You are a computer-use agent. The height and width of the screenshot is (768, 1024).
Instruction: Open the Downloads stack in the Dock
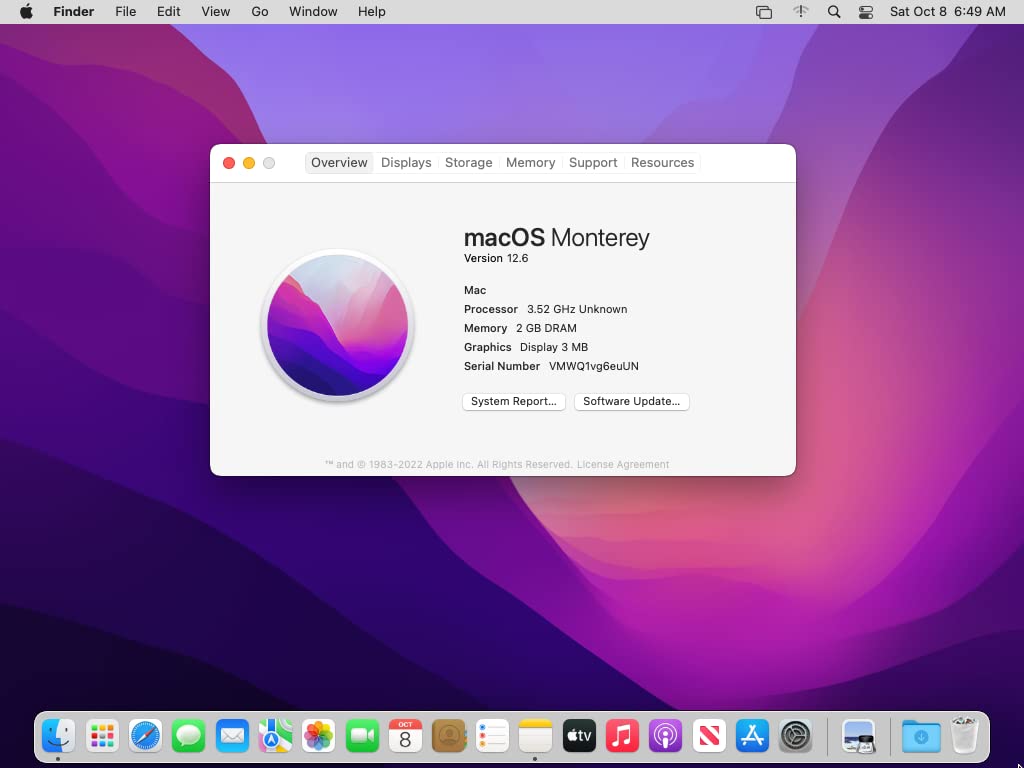(920, 736)
